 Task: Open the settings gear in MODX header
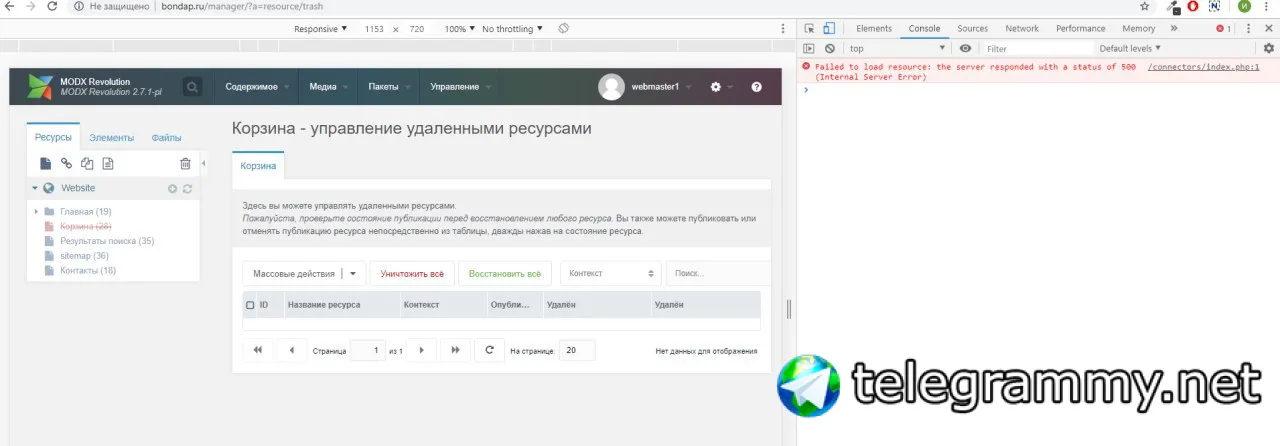(715, 87)
